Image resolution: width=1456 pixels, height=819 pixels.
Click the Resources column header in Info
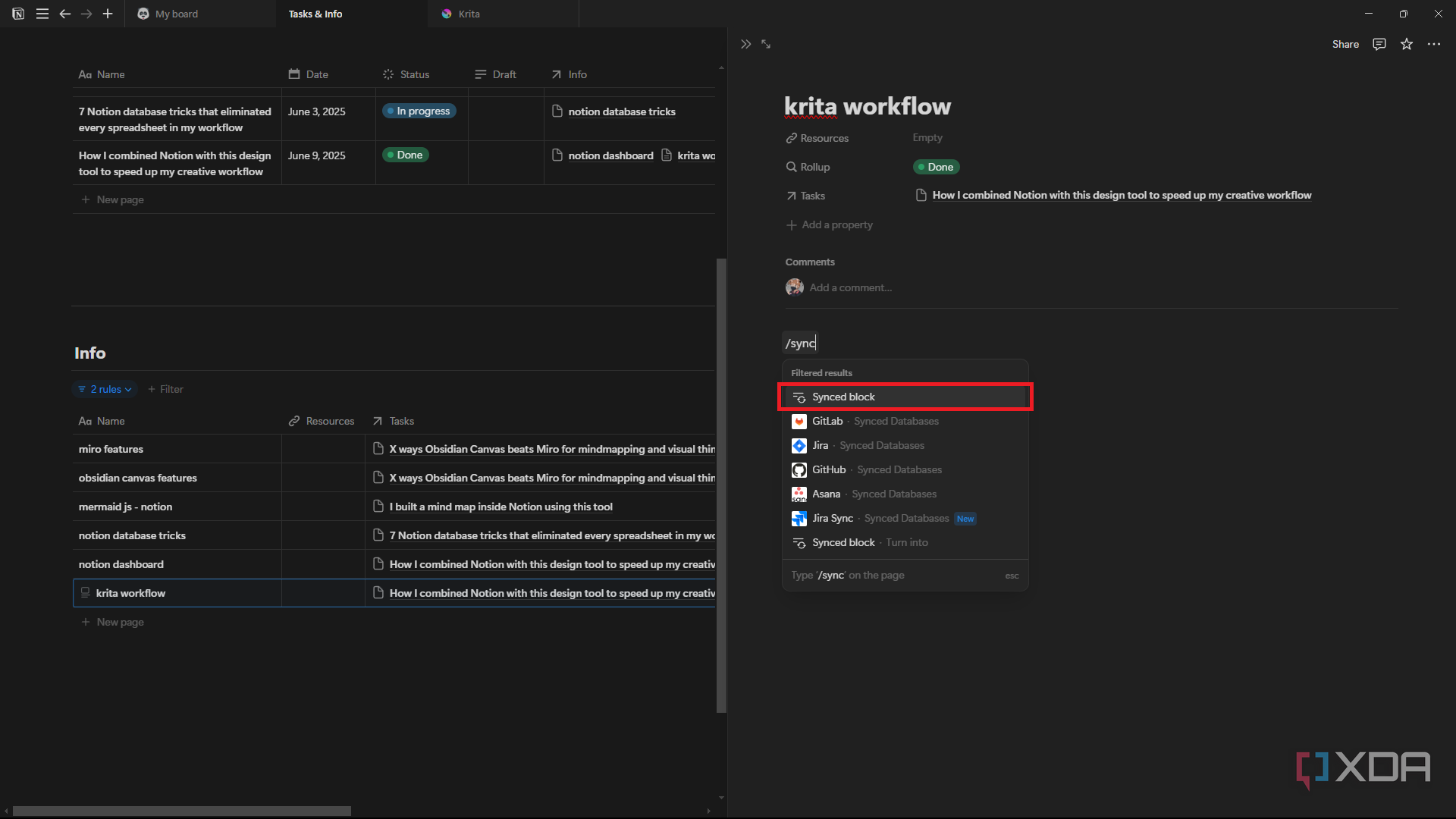(x=322, y=421)
